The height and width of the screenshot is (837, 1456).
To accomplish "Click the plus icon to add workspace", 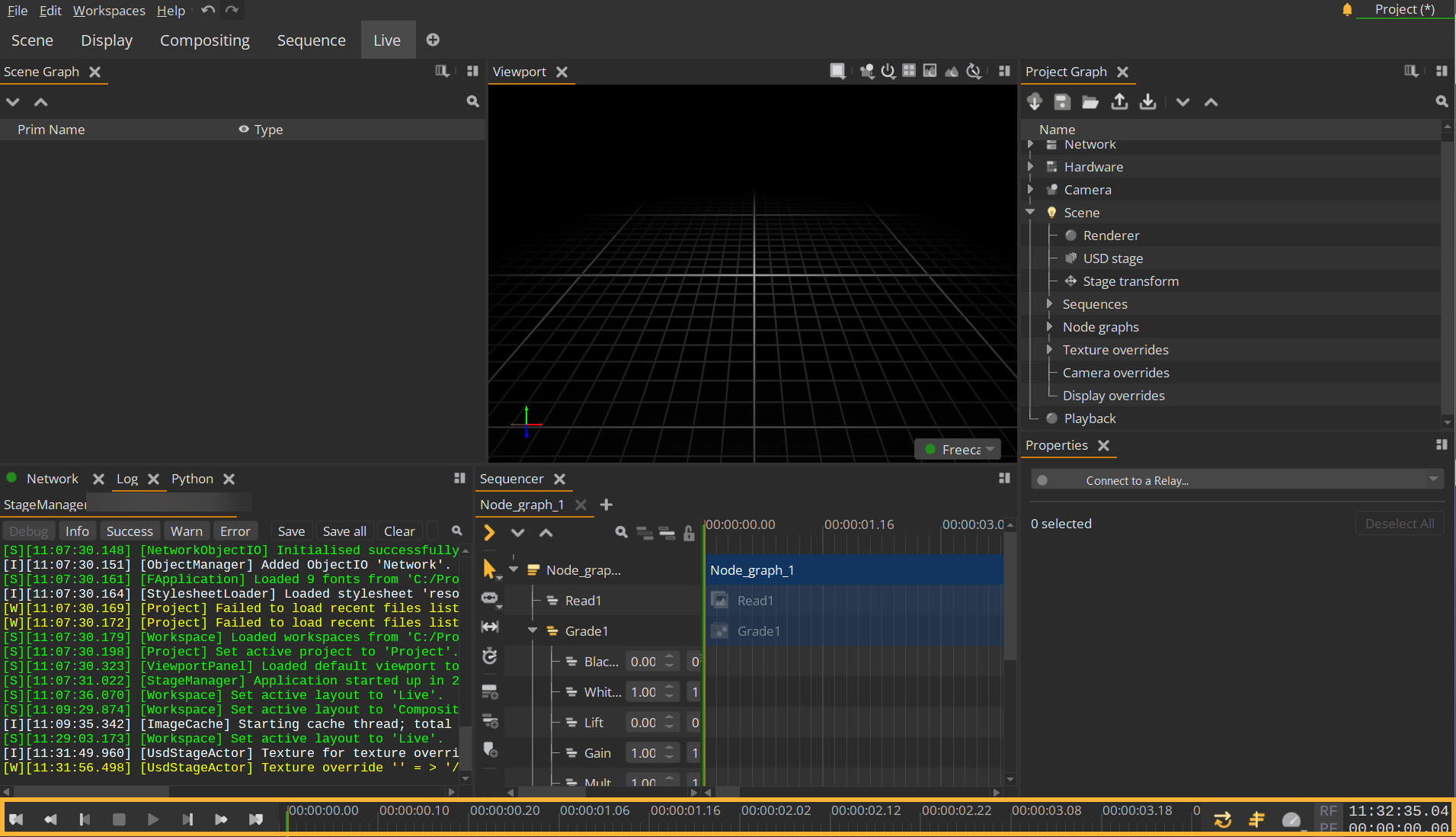I will [x=433, y=40].
